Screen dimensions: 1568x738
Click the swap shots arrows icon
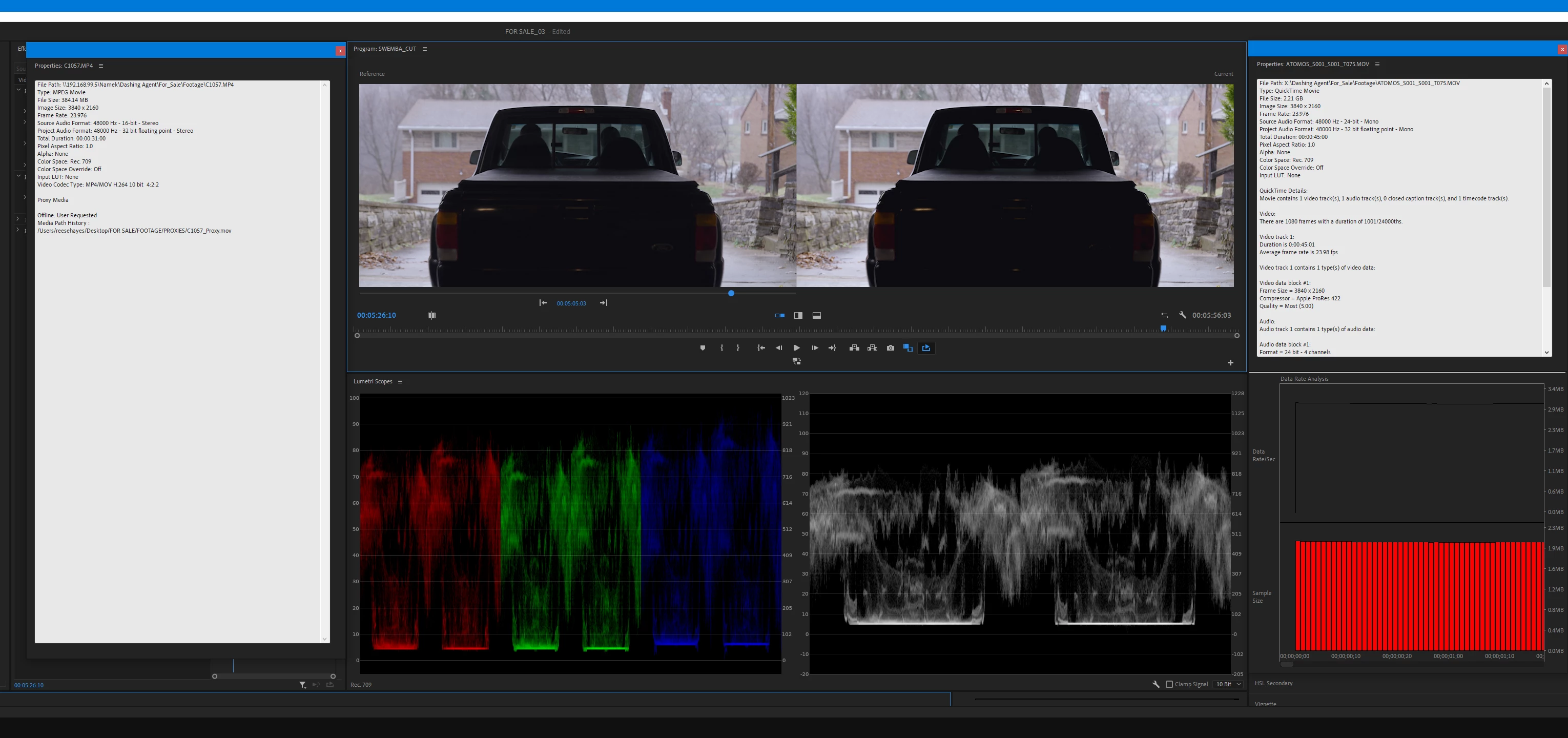tap(1164, 315)
